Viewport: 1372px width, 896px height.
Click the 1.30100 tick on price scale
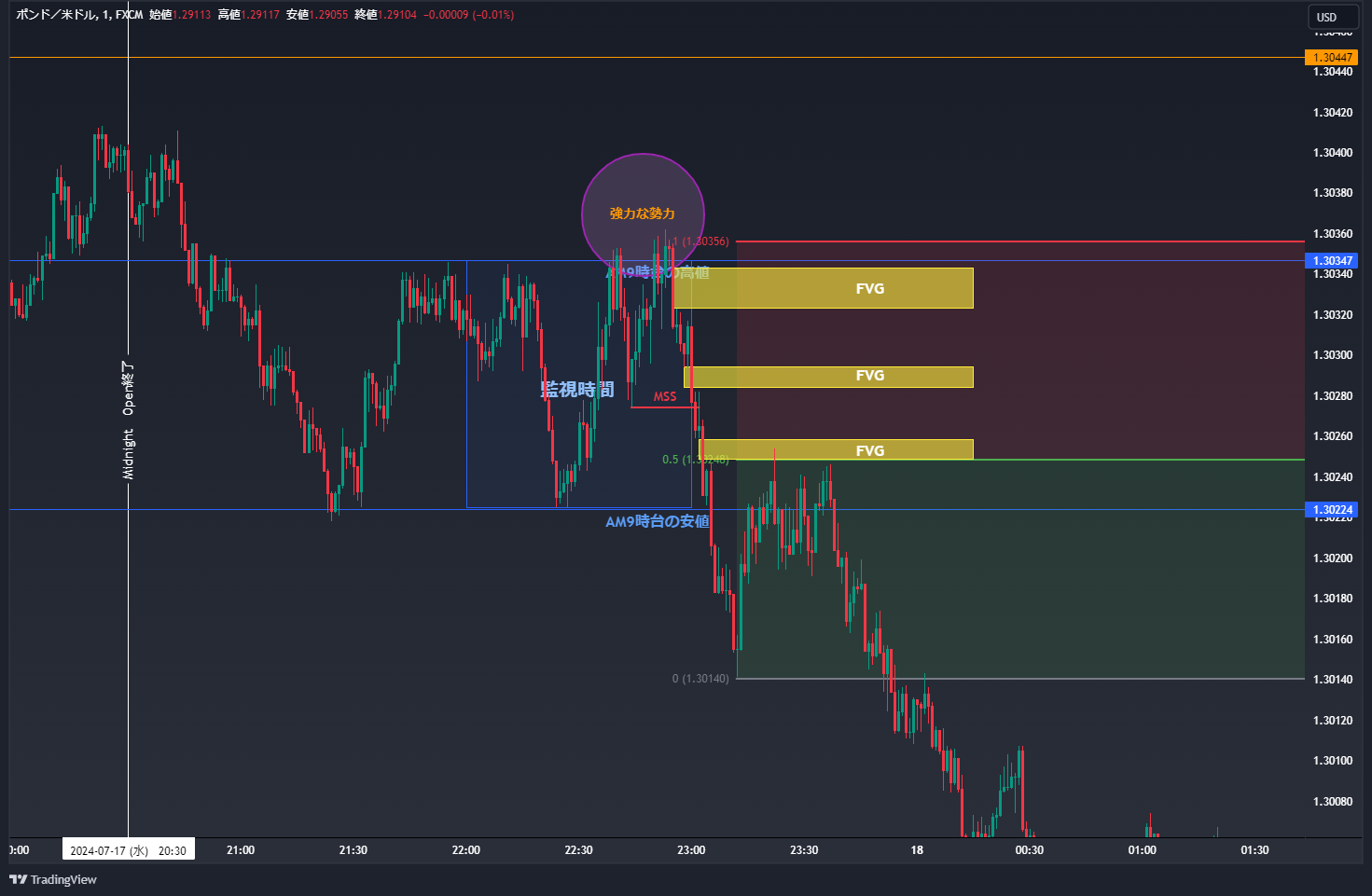tap(1332, 761)
